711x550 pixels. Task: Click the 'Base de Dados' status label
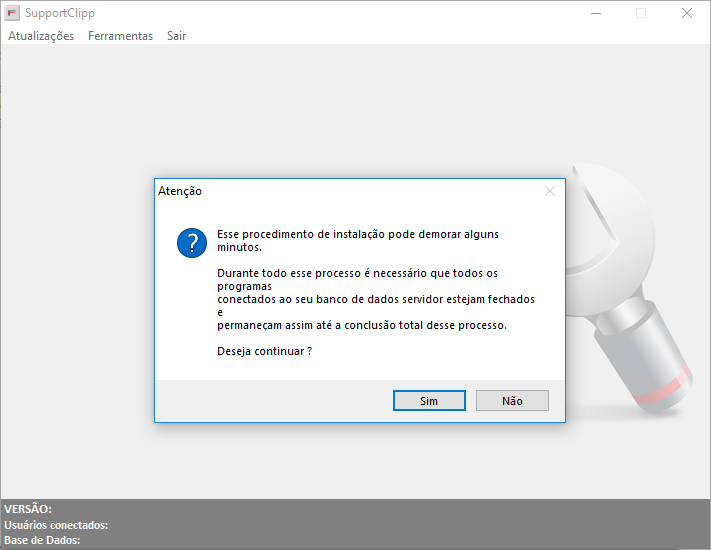coord(42,541)
